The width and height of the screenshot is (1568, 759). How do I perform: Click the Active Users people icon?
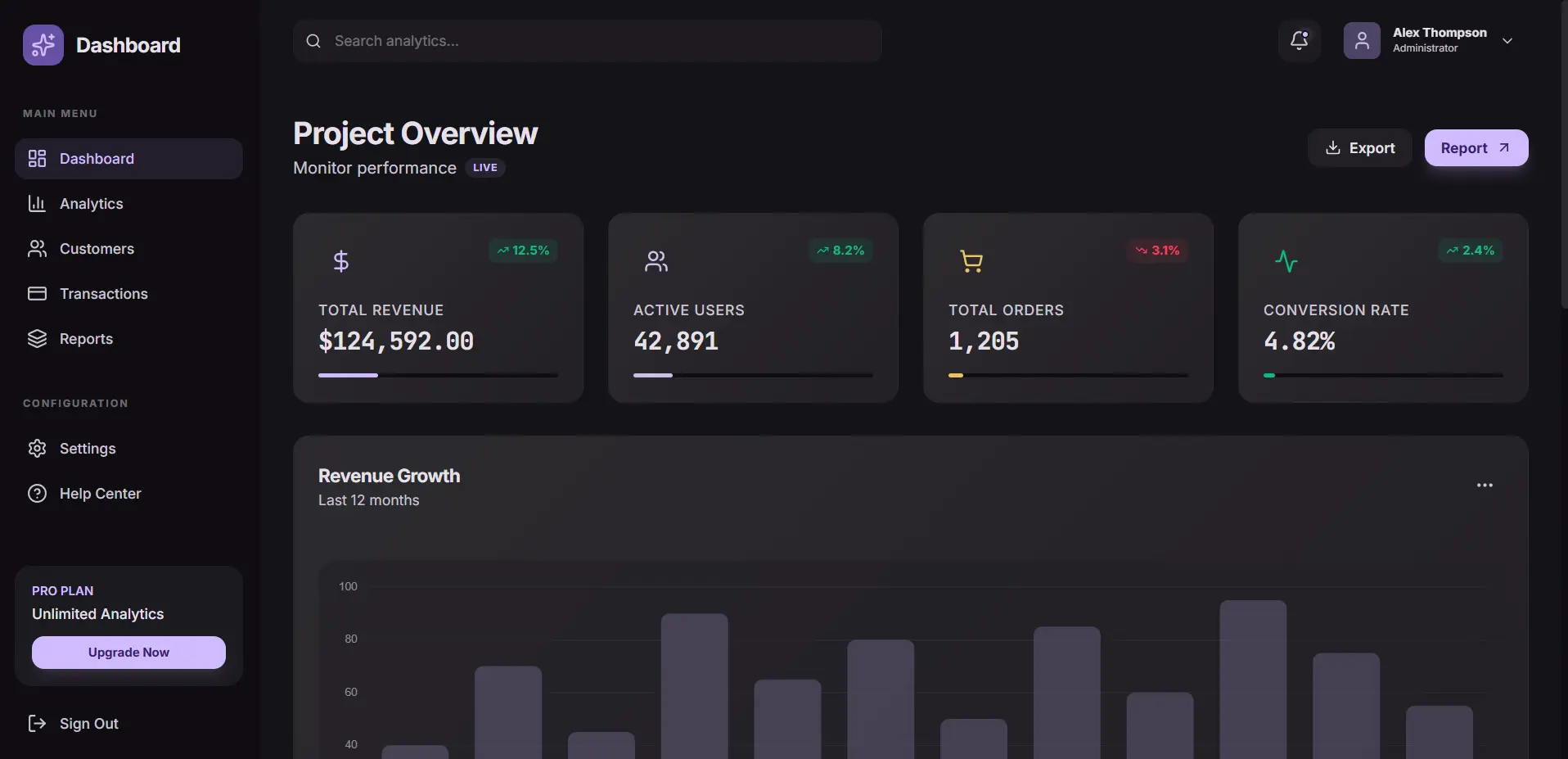pyautogui.click(x=656, y=261)
